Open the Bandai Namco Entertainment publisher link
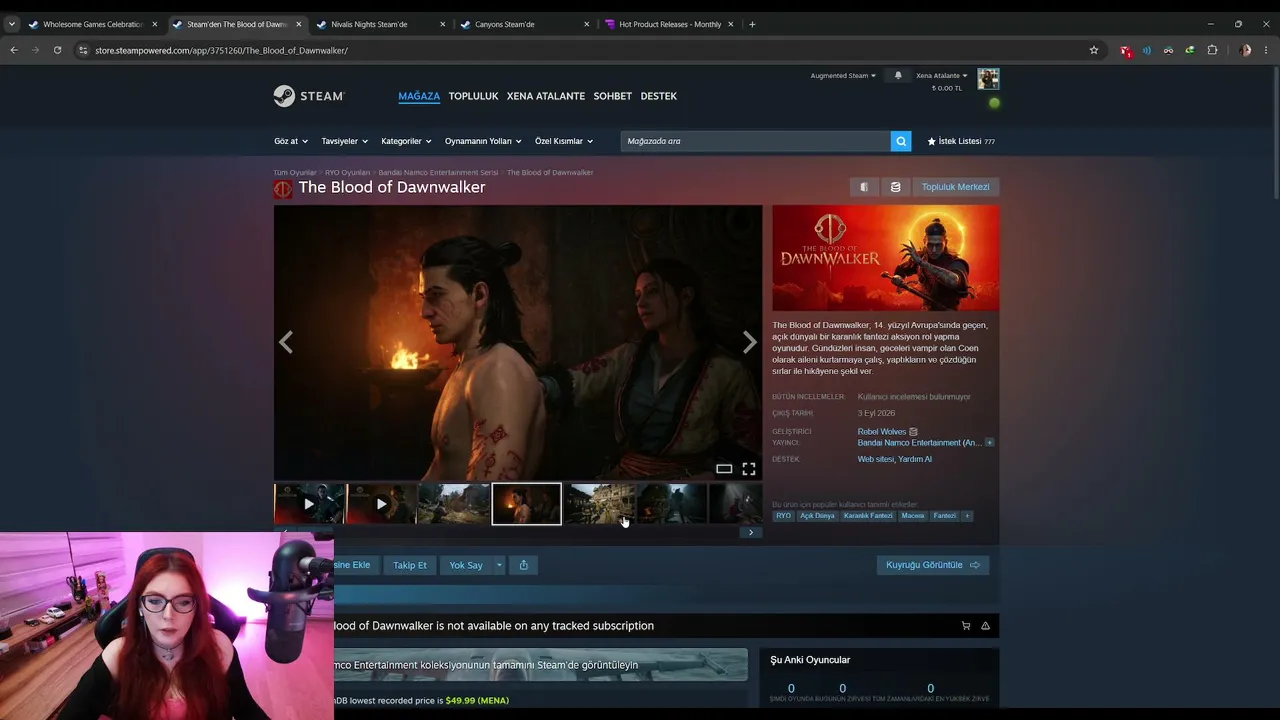1280x720 pixels. coord(919,443)
